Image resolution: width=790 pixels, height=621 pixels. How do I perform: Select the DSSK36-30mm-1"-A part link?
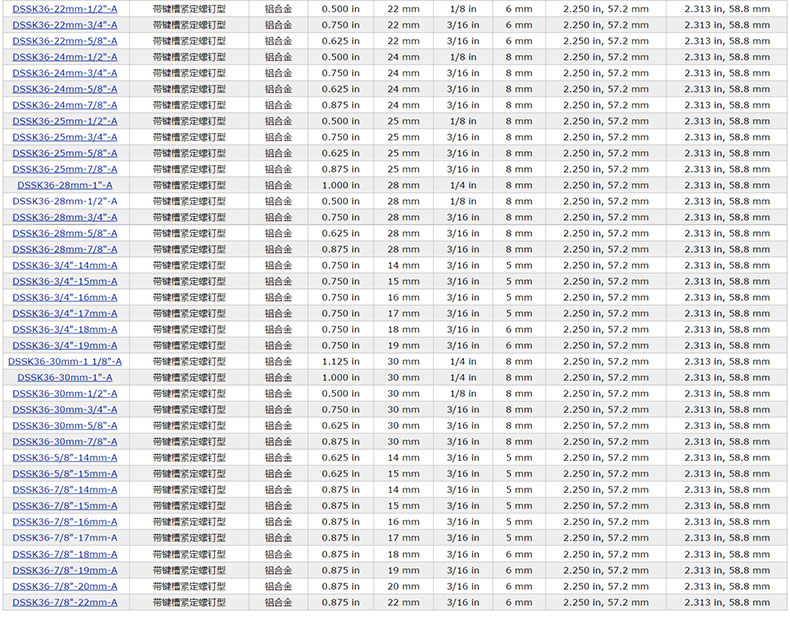[x=65, y=377]
